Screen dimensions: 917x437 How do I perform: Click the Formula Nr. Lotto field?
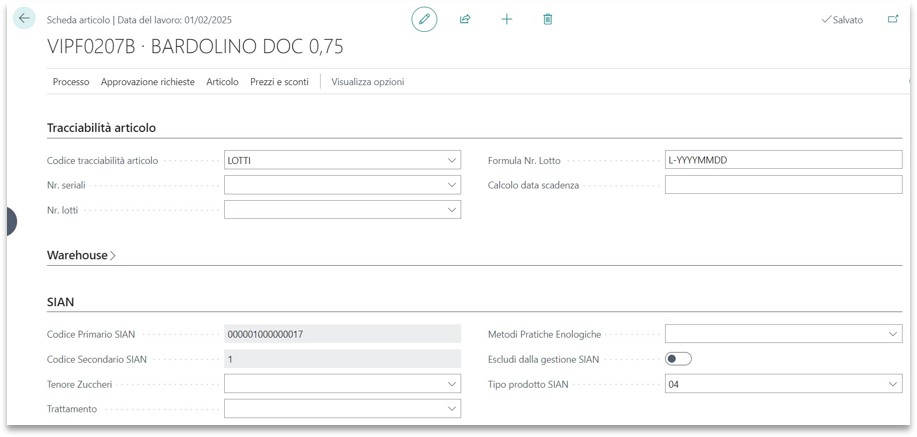click(x=783, y=160)
